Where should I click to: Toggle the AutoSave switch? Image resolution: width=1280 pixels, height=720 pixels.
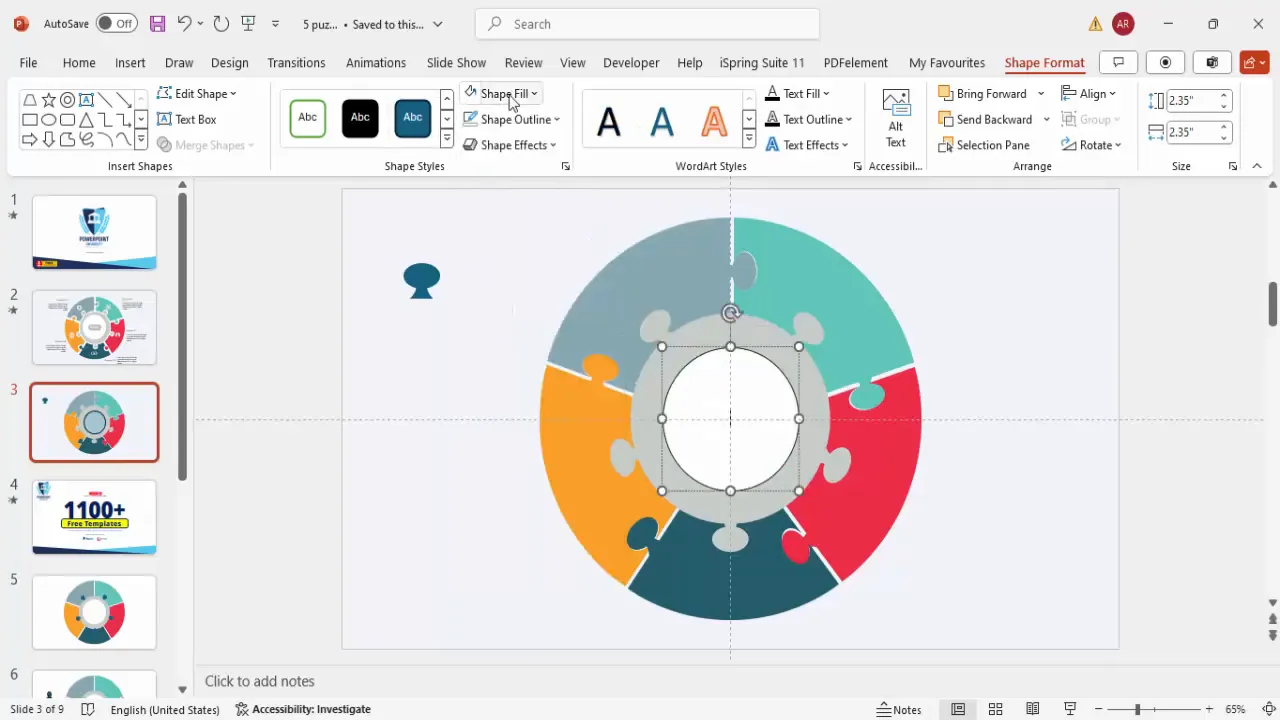tap(118, 23)
